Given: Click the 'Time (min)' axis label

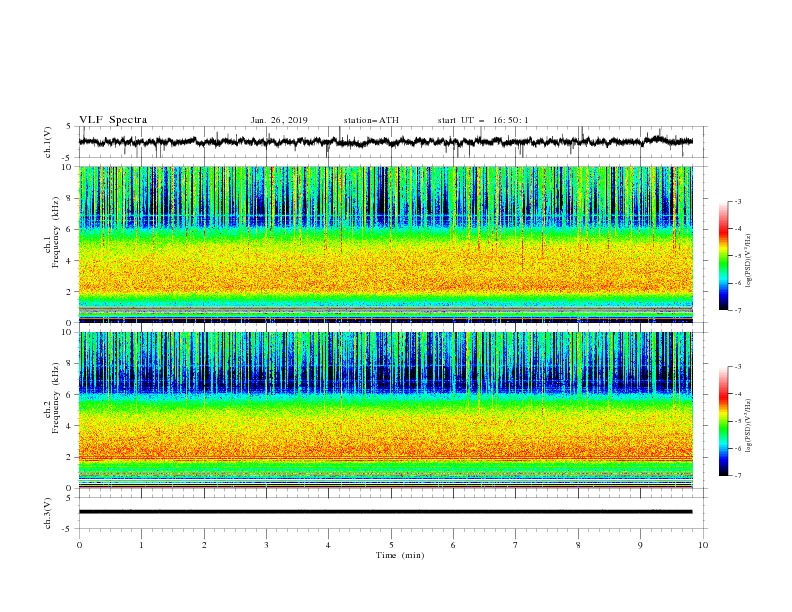Looking at the screenshot, I should [x=400, y=555].
